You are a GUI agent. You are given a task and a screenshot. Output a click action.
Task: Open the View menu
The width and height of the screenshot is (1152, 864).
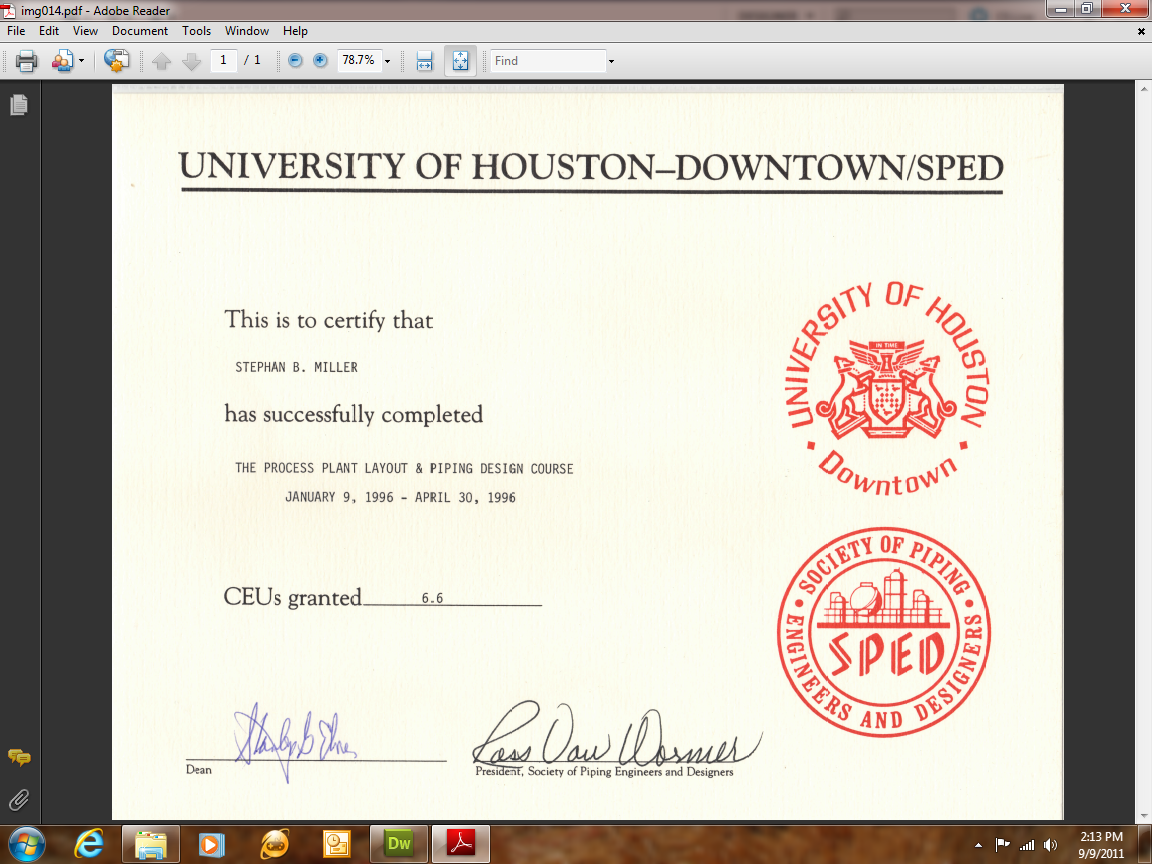pos(85,31)
